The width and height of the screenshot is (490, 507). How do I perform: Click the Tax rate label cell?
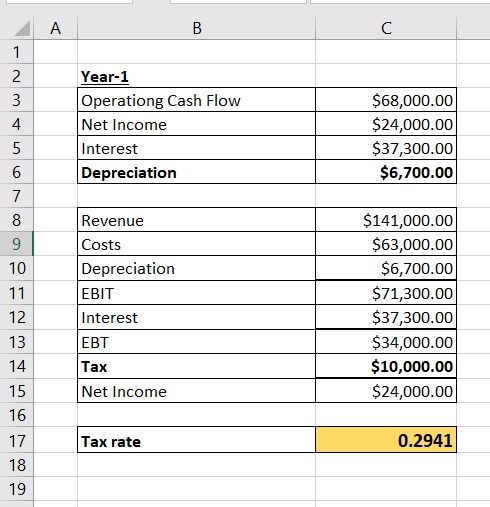point(196,440)
